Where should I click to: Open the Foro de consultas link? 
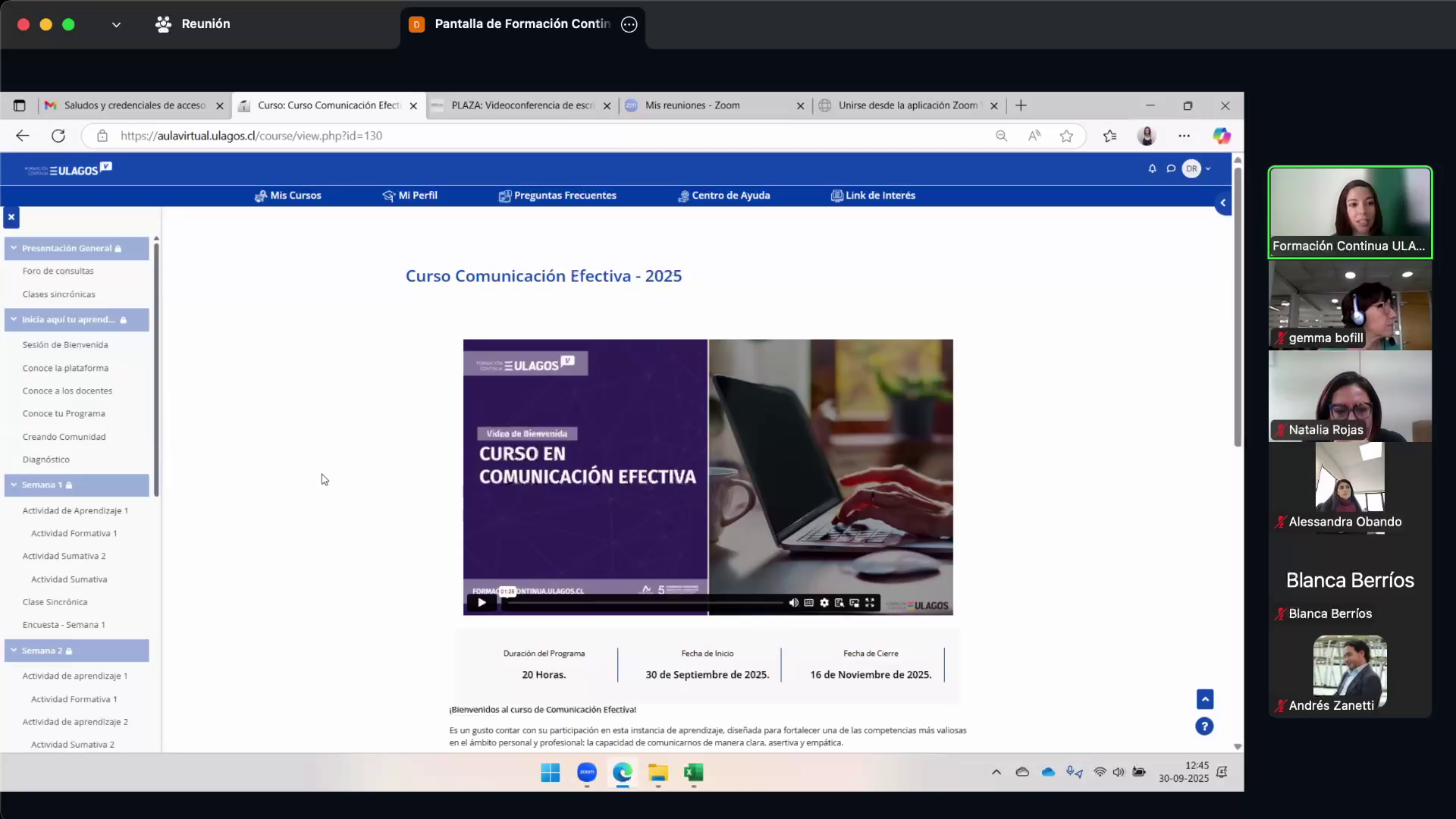tap(58, 271)
